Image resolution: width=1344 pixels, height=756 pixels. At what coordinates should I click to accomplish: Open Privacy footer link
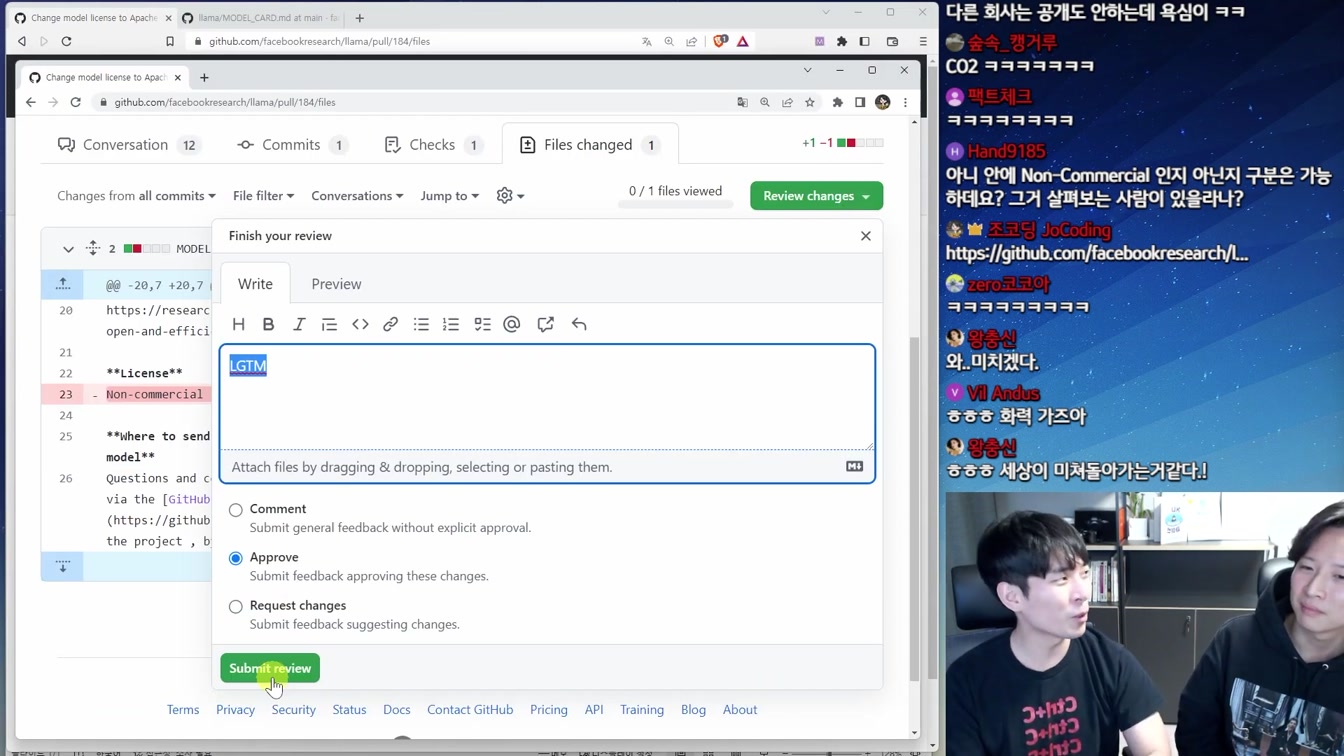point(235,709)
